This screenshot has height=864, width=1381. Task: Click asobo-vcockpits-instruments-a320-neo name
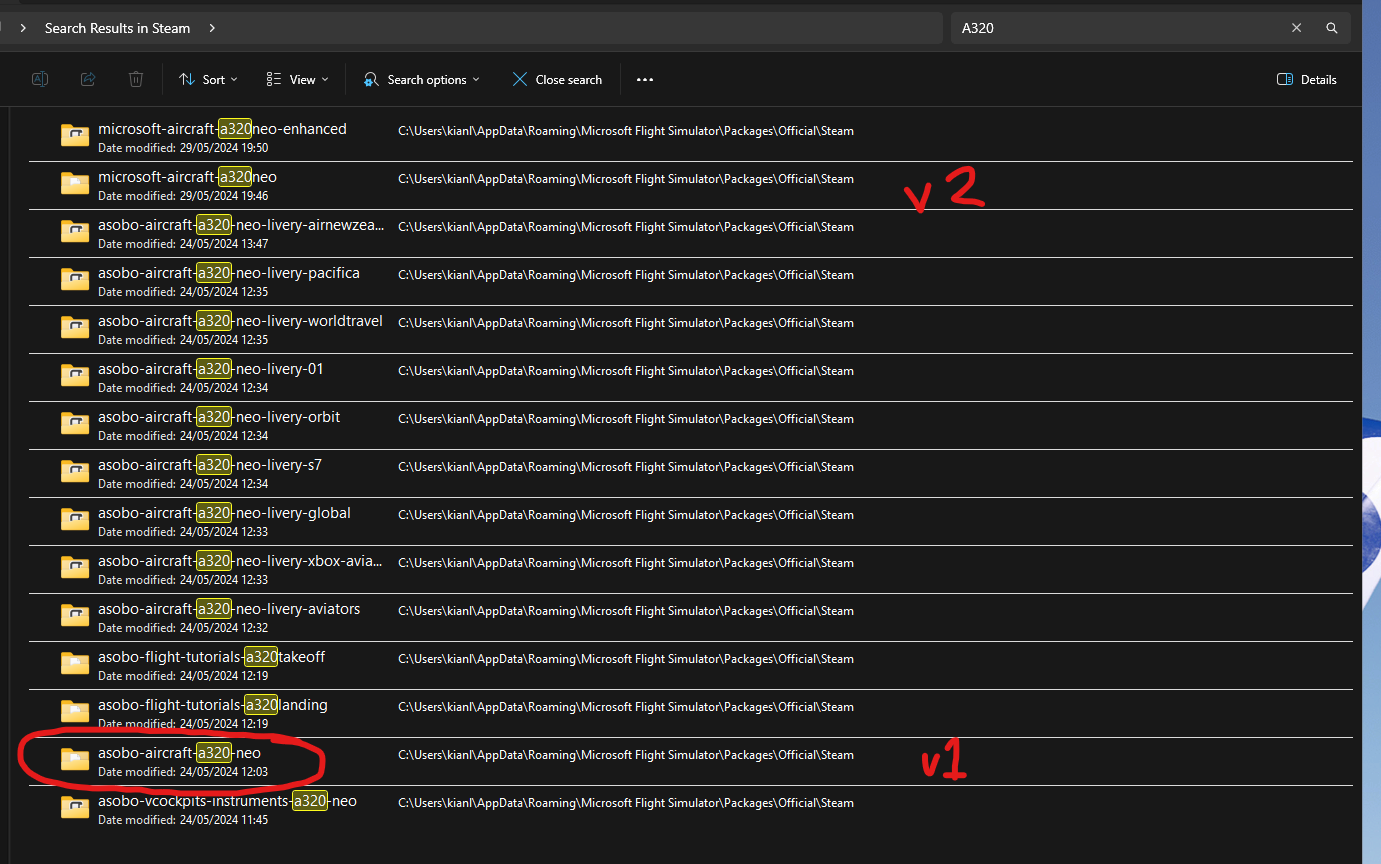click(x=227, y=801)
